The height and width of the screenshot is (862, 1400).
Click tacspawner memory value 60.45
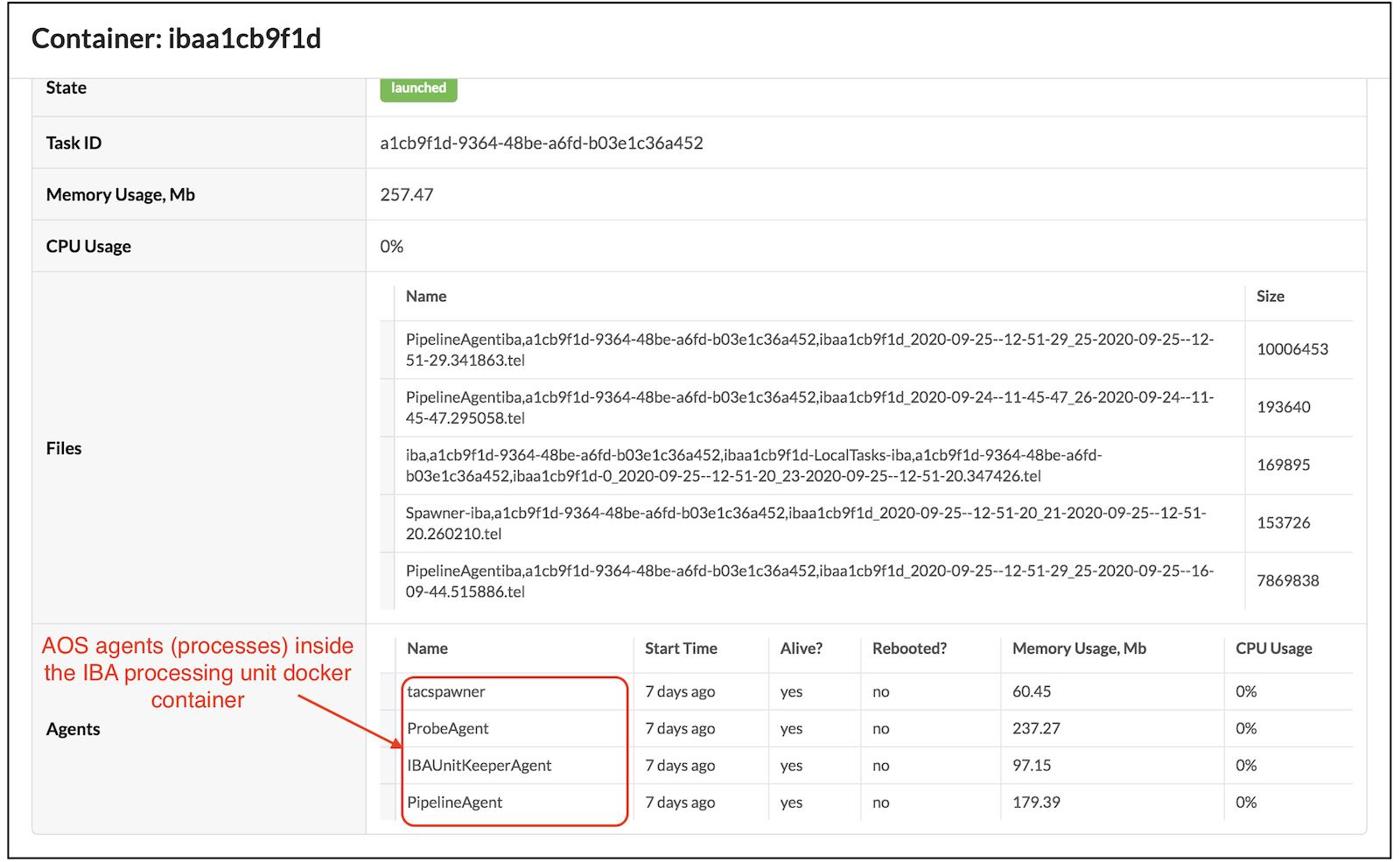coord(1032,691)
